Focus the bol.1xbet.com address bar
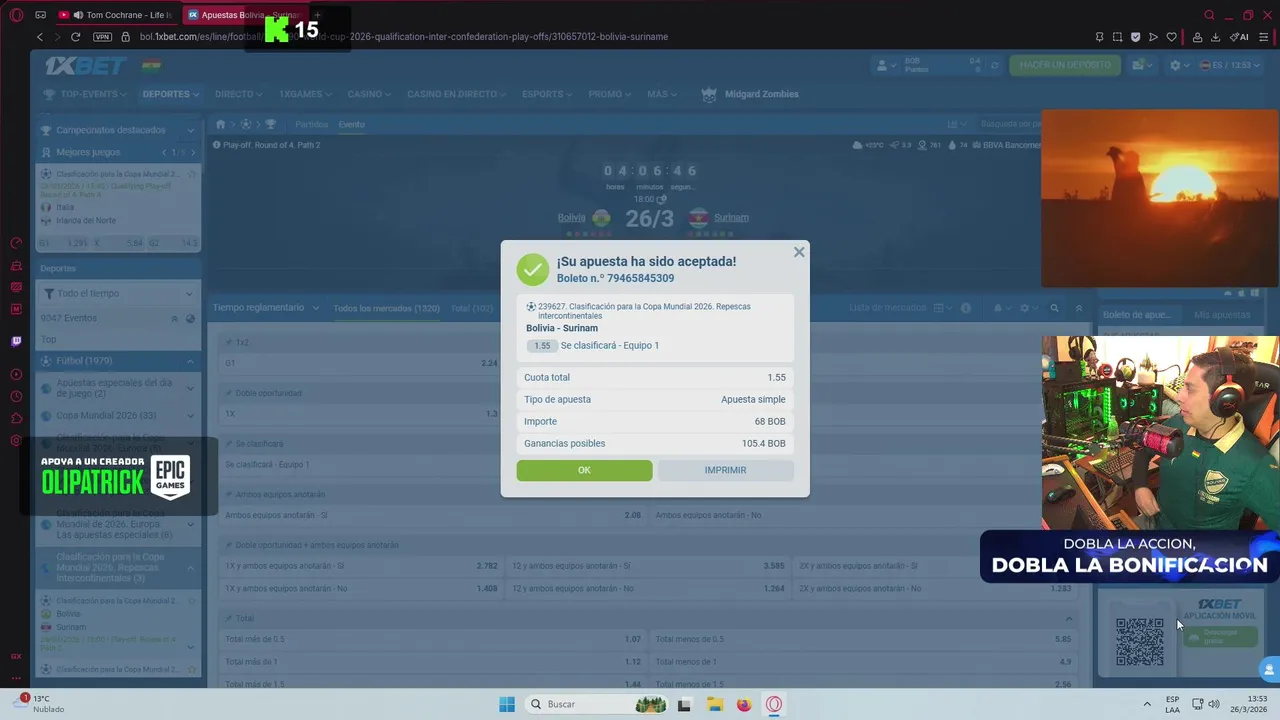 coord(403,37)
